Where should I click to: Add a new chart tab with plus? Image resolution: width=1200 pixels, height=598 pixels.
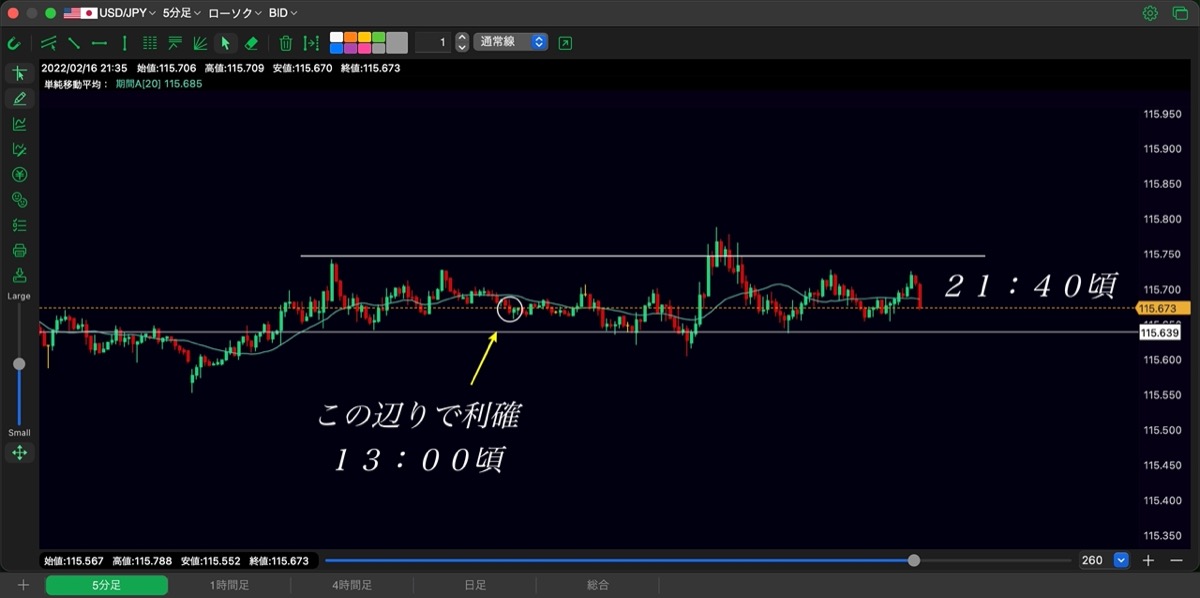[x=23, y=585]
